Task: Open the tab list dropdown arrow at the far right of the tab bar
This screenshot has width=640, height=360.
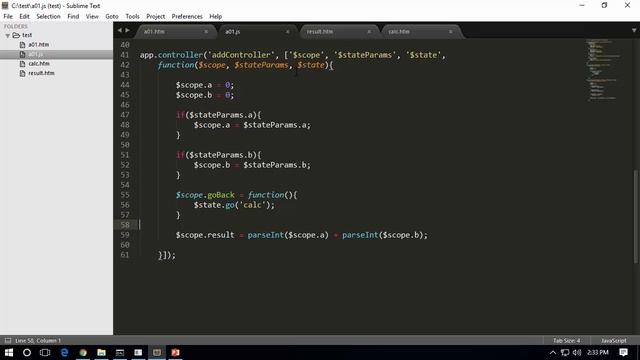Action: point(634,30)
